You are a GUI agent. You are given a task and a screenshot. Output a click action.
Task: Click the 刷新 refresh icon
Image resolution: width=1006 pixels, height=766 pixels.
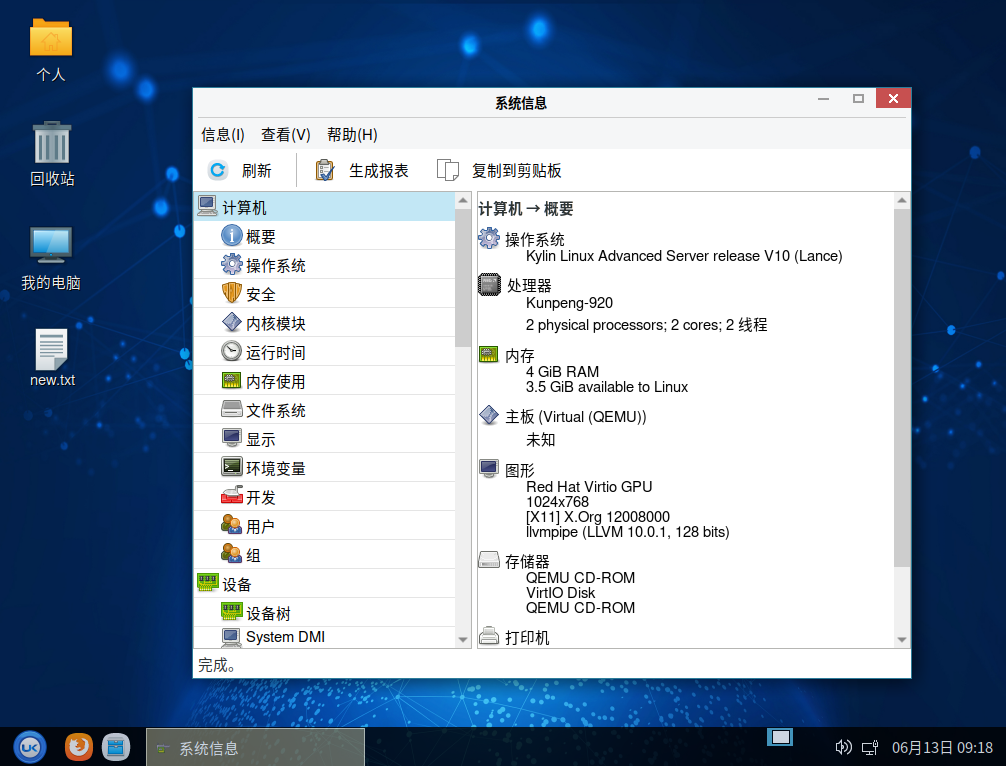(218, 170)
